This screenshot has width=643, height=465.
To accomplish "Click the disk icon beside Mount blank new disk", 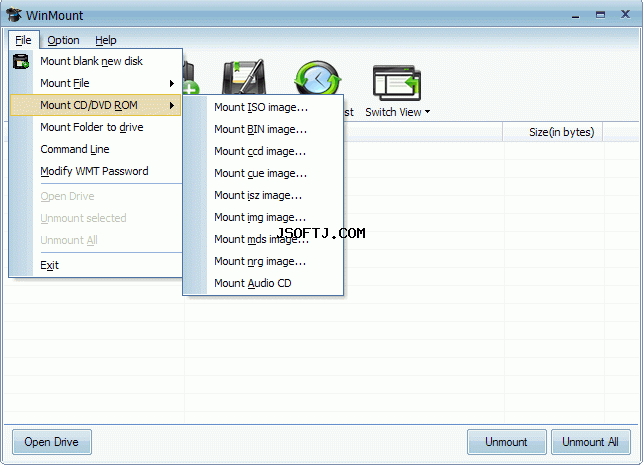I will pos(21,62).
